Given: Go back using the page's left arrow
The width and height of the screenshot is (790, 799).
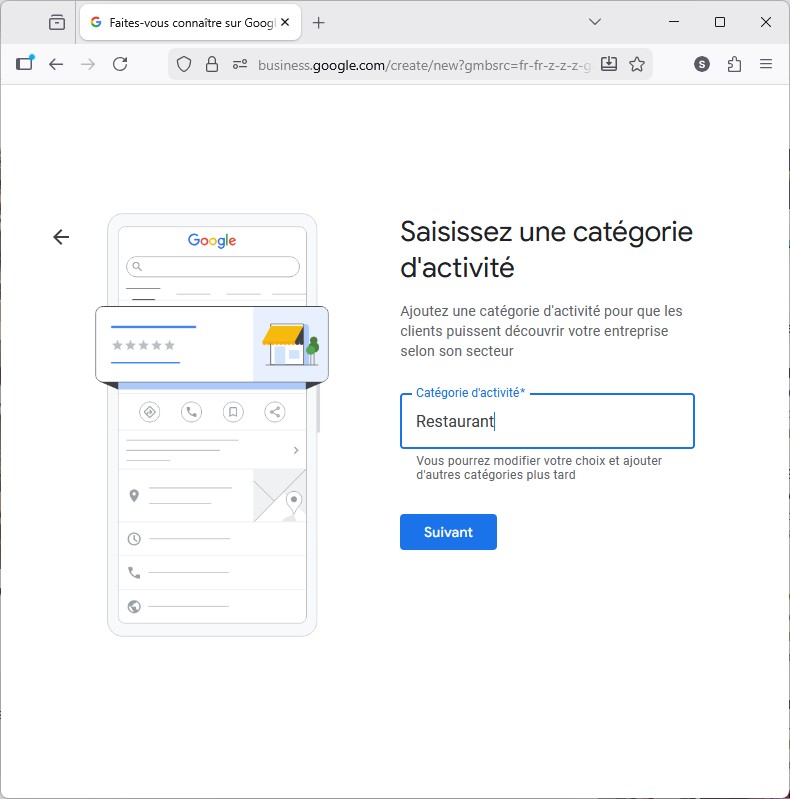Looking at the screenshot, I should [61, 236].
